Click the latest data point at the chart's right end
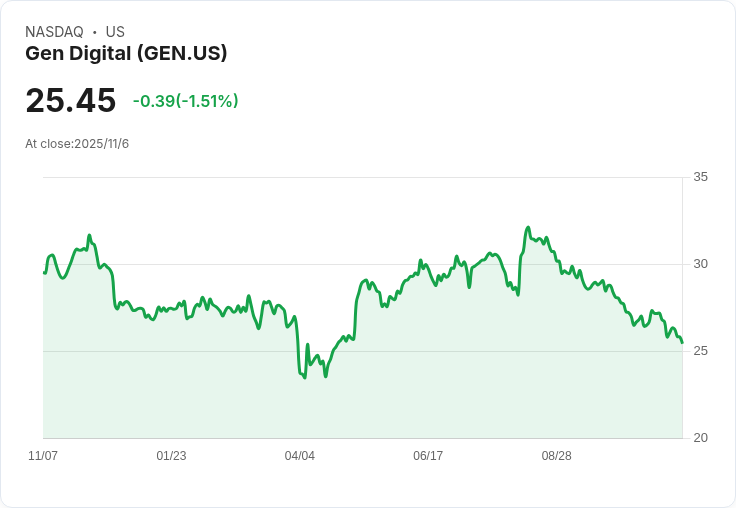This screenshot has width=736, height=508. (x=682, y=343)
